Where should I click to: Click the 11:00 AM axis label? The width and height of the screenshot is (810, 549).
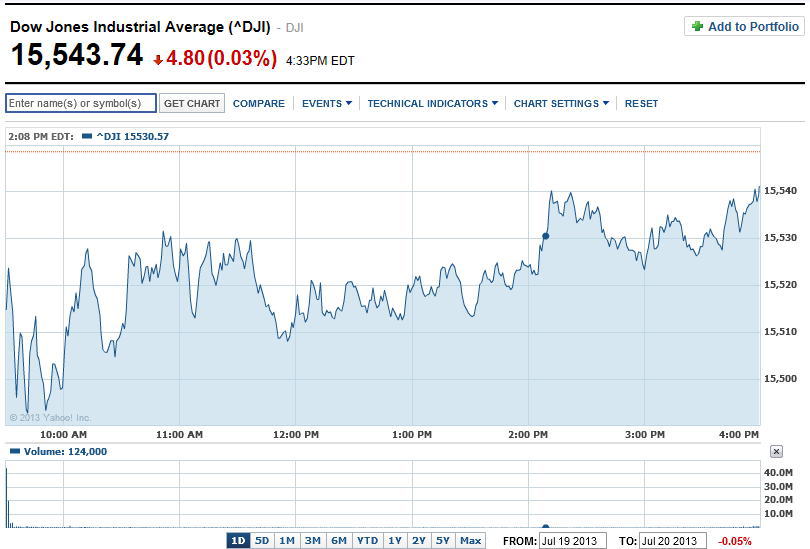coord(179,435)
